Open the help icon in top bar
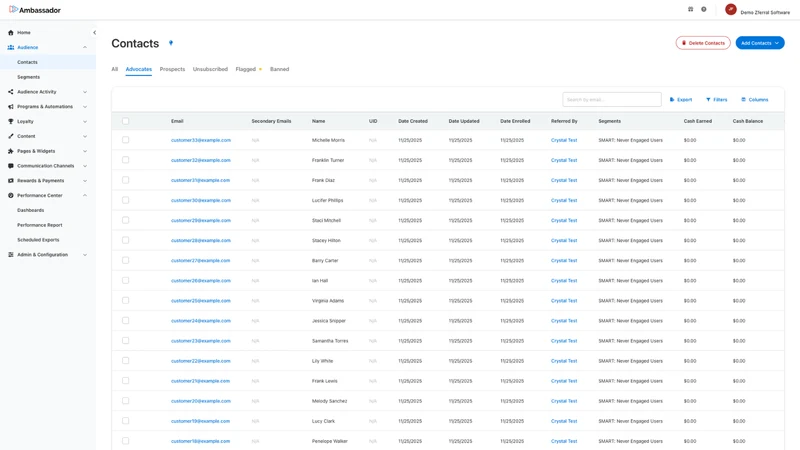Screen dimensions: 800x450 (704, 9)
